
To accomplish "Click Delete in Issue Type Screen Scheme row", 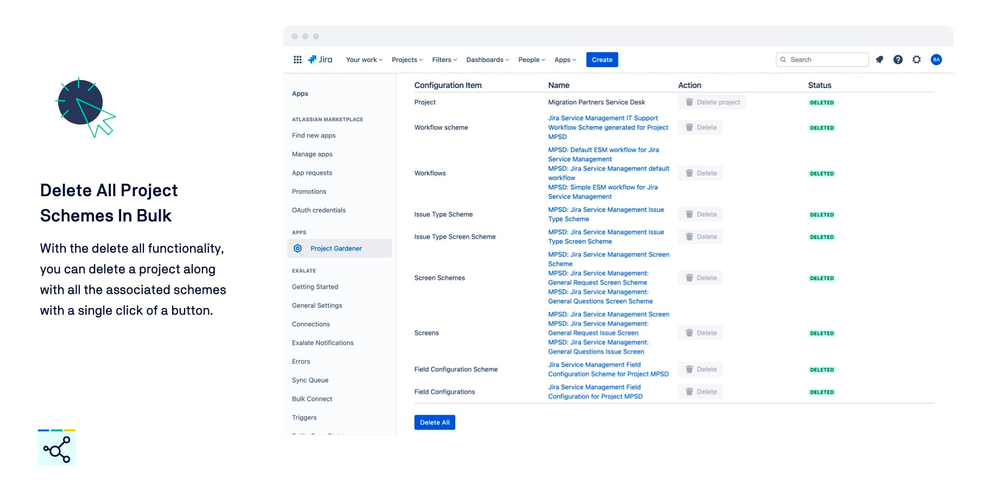I will 700,236.
